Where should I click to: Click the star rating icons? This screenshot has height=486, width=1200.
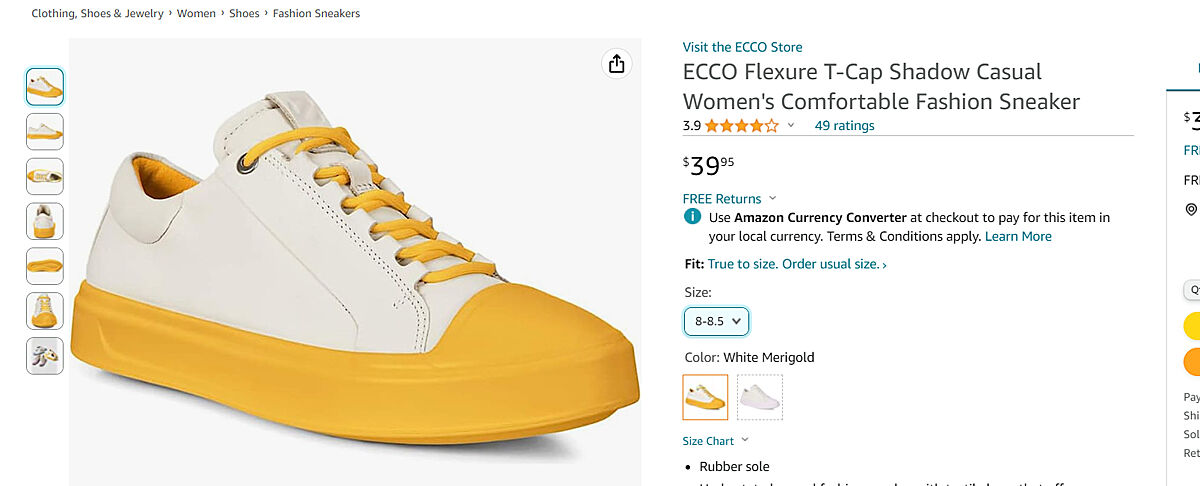click(741, 126)
